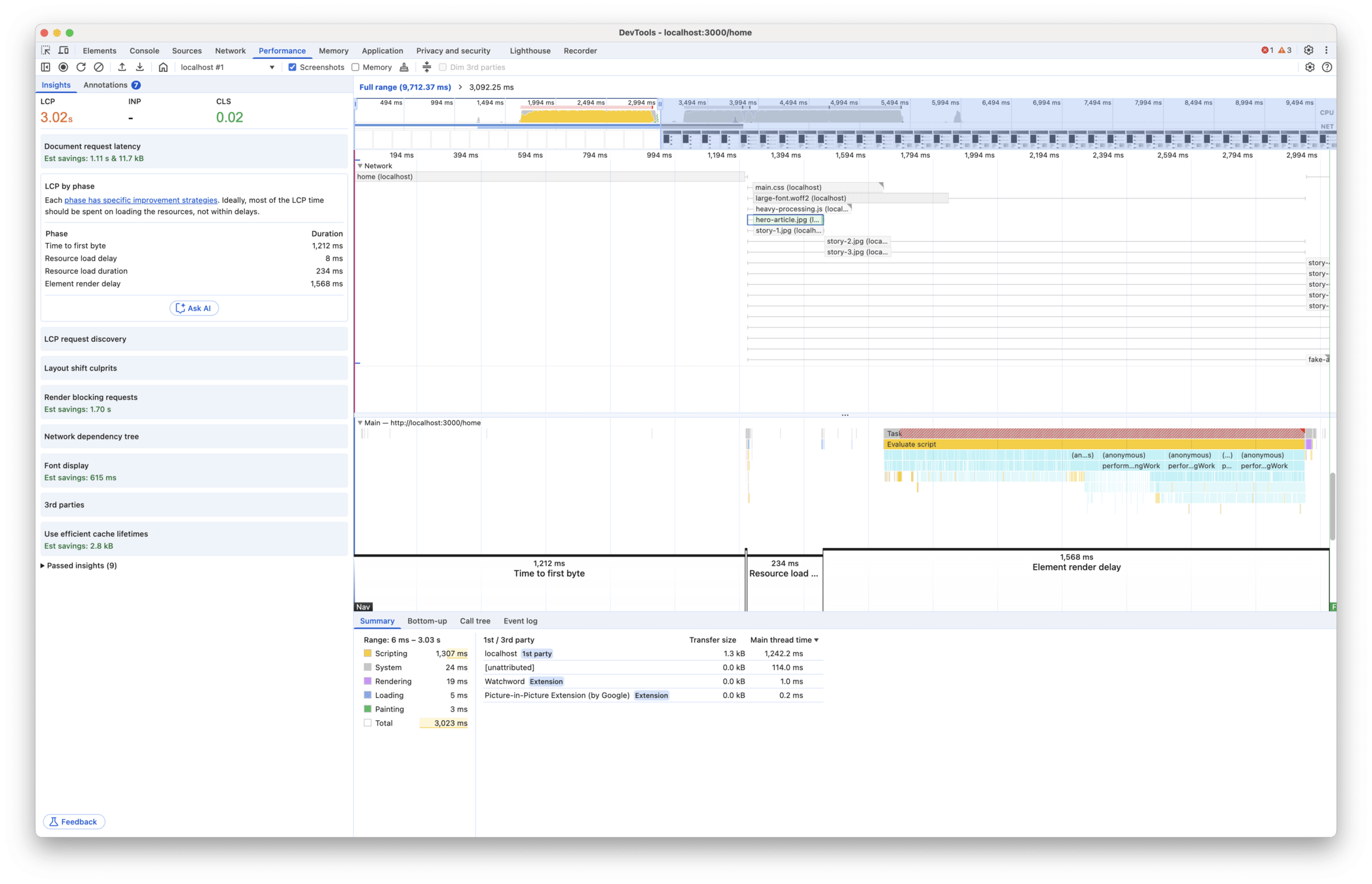Image resolution: width=1372 pixels, height=884 pixels.
Task: Click the upload trace icon
Action: (x=122, y=67)
